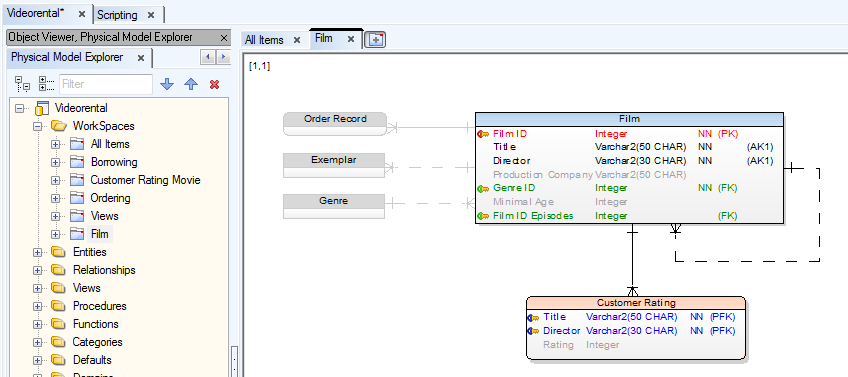Expand the Defaults folder
This screenshot has width=848, height=377.
click(x=37, y=360)
